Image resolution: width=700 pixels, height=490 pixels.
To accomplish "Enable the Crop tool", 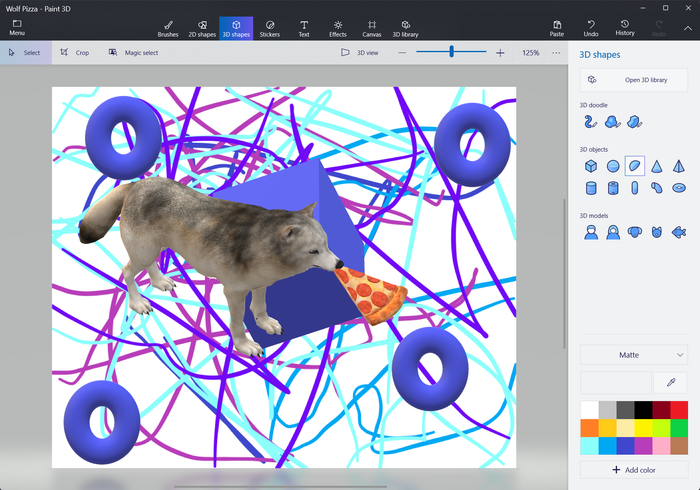I will point(74,52).
